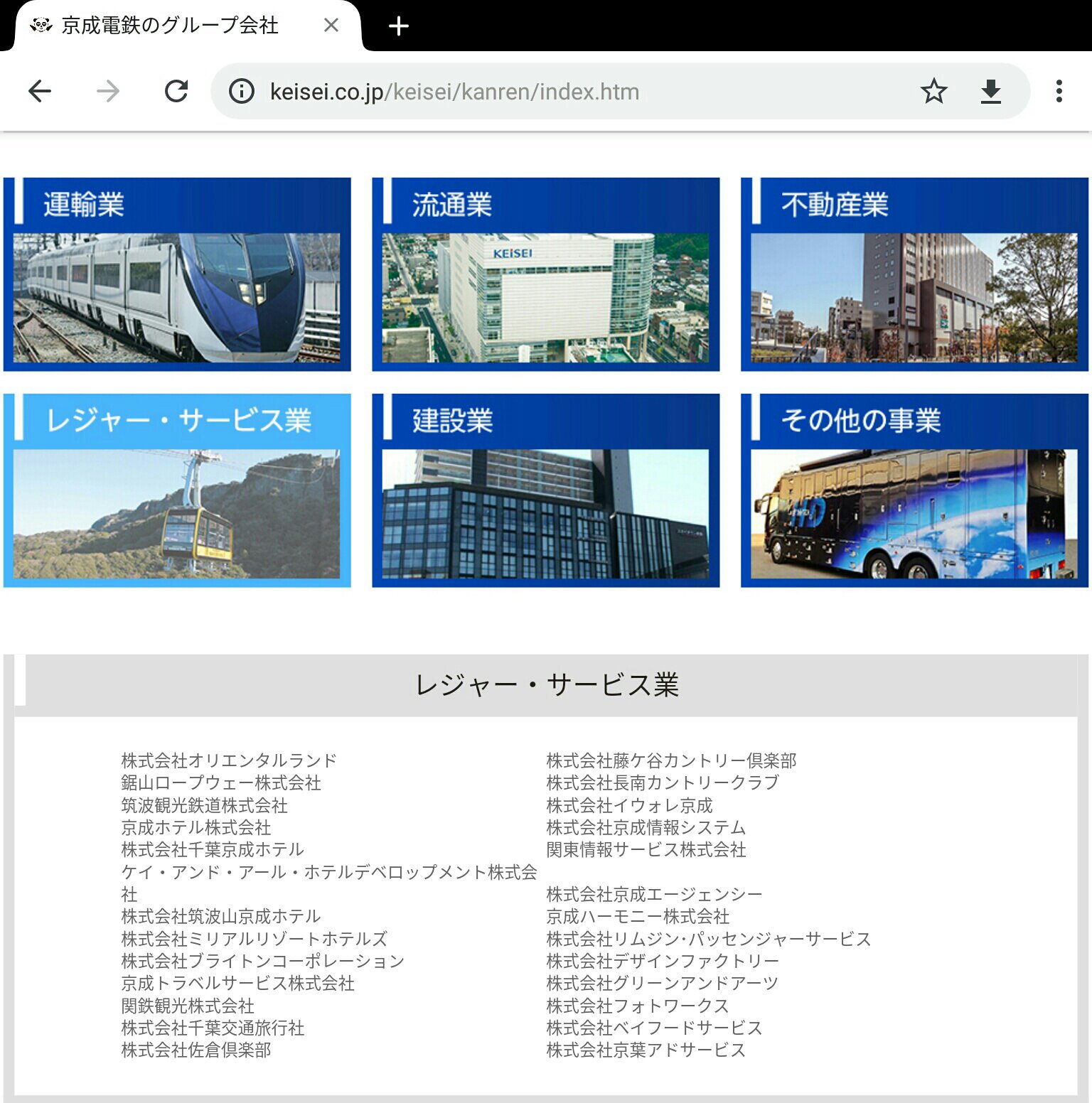The image size is (1092, 1103).
Task: Open 株式会社千葉交通旅行社 link
Action: (x=213, y=1028)
